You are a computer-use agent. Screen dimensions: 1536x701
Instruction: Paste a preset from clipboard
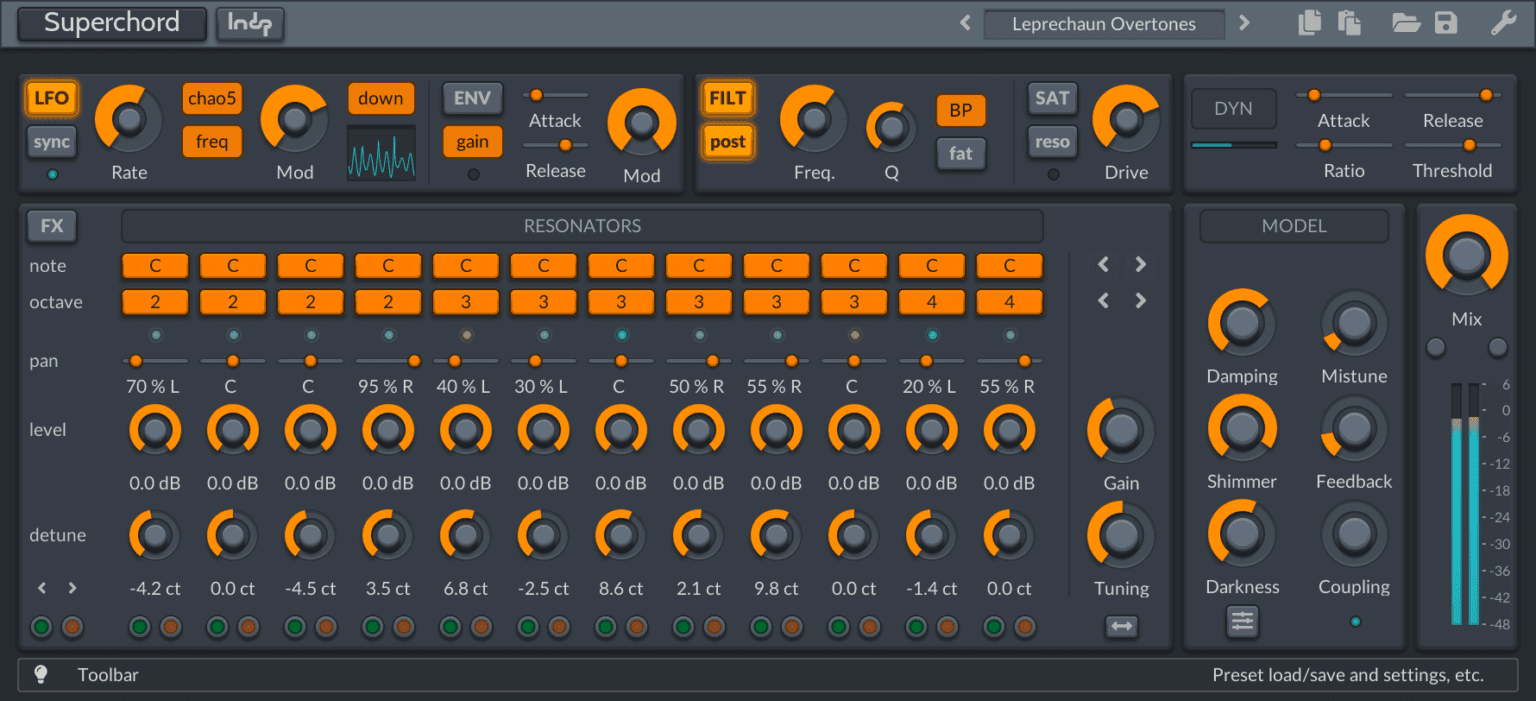[x=1350, y=22]
